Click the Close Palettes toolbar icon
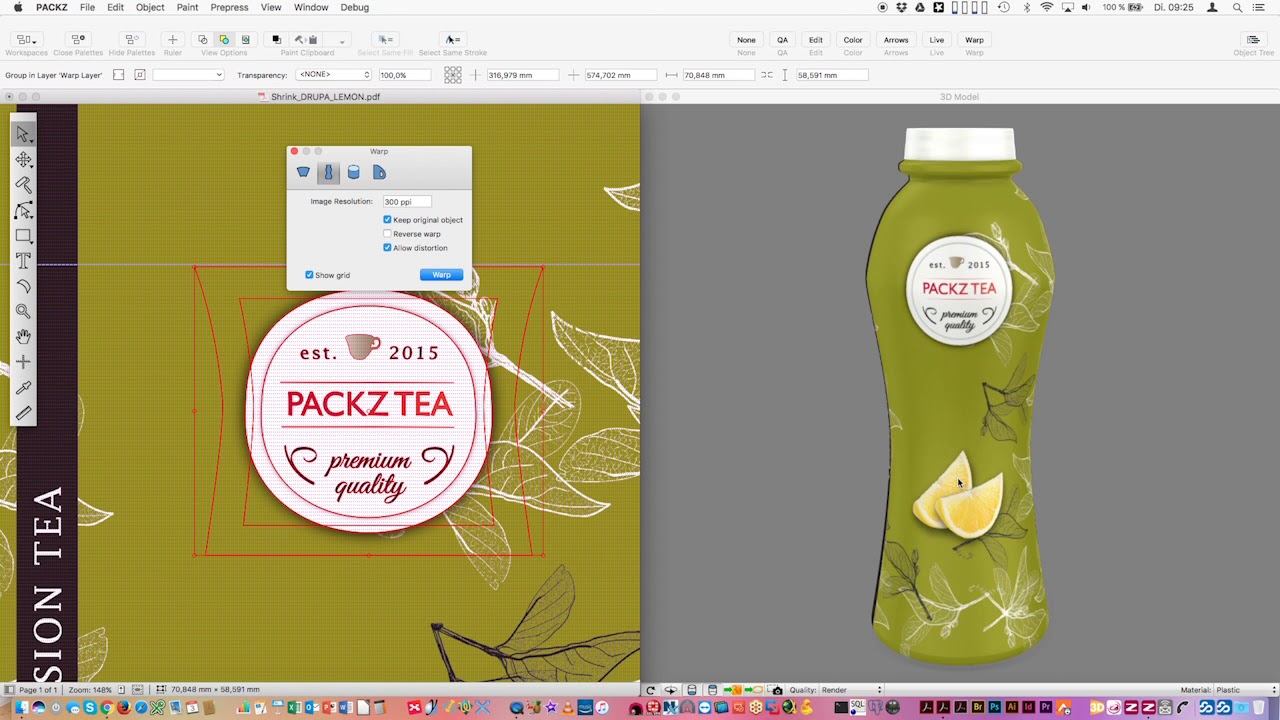This screenshot has width=1280, height=720. [x=78, y=40]
